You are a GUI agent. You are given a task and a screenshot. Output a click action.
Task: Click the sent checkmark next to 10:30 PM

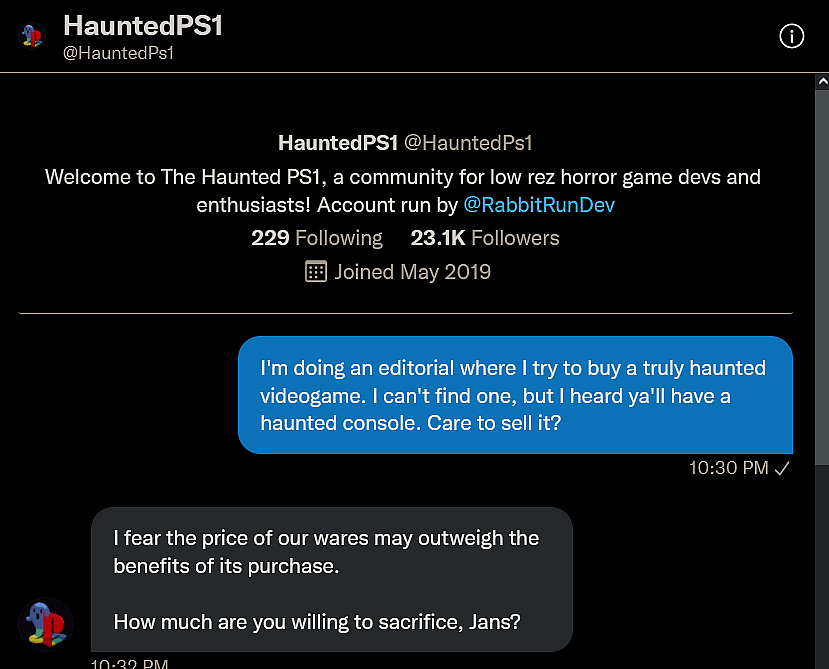[783, 468]
